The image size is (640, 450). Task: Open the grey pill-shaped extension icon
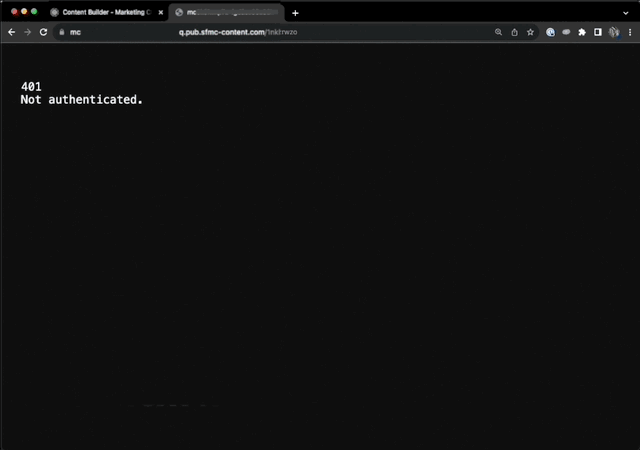point(566,32)
